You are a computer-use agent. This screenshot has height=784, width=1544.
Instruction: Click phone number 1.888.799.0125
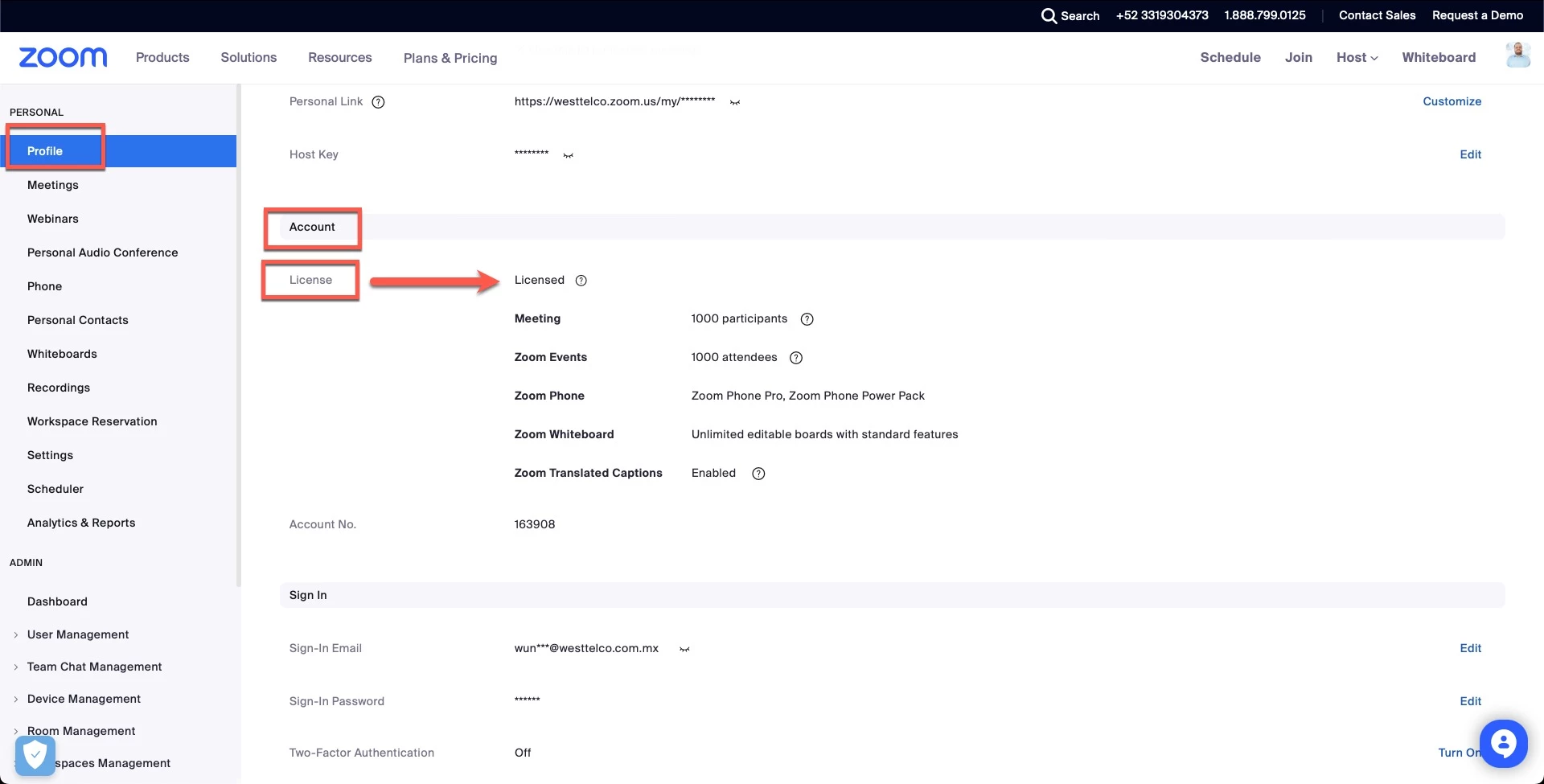point(1264,15)
